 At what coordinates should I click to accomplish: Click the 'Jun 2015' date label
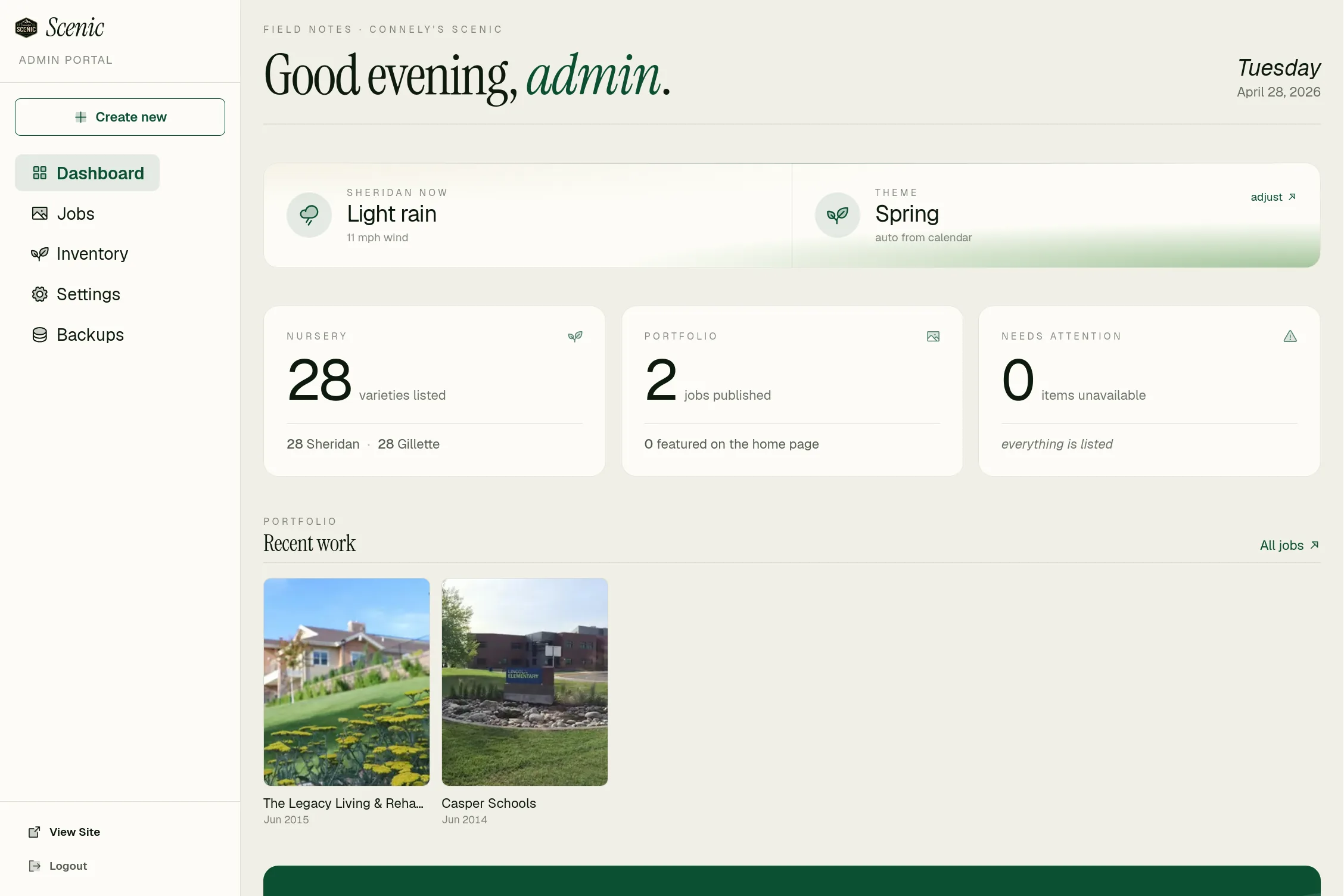(286, 820)
